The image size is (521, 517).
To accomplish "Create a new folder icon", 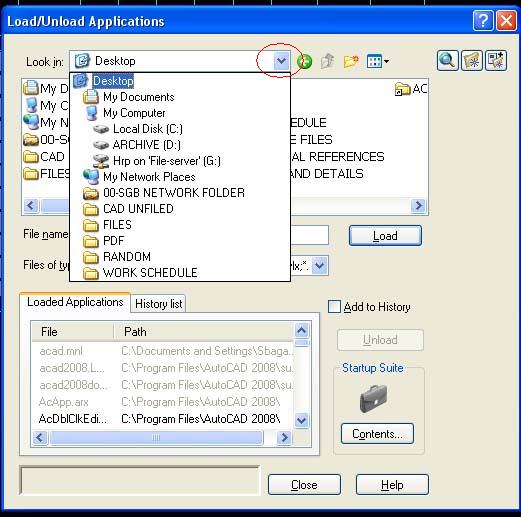I will click(351, 61).
